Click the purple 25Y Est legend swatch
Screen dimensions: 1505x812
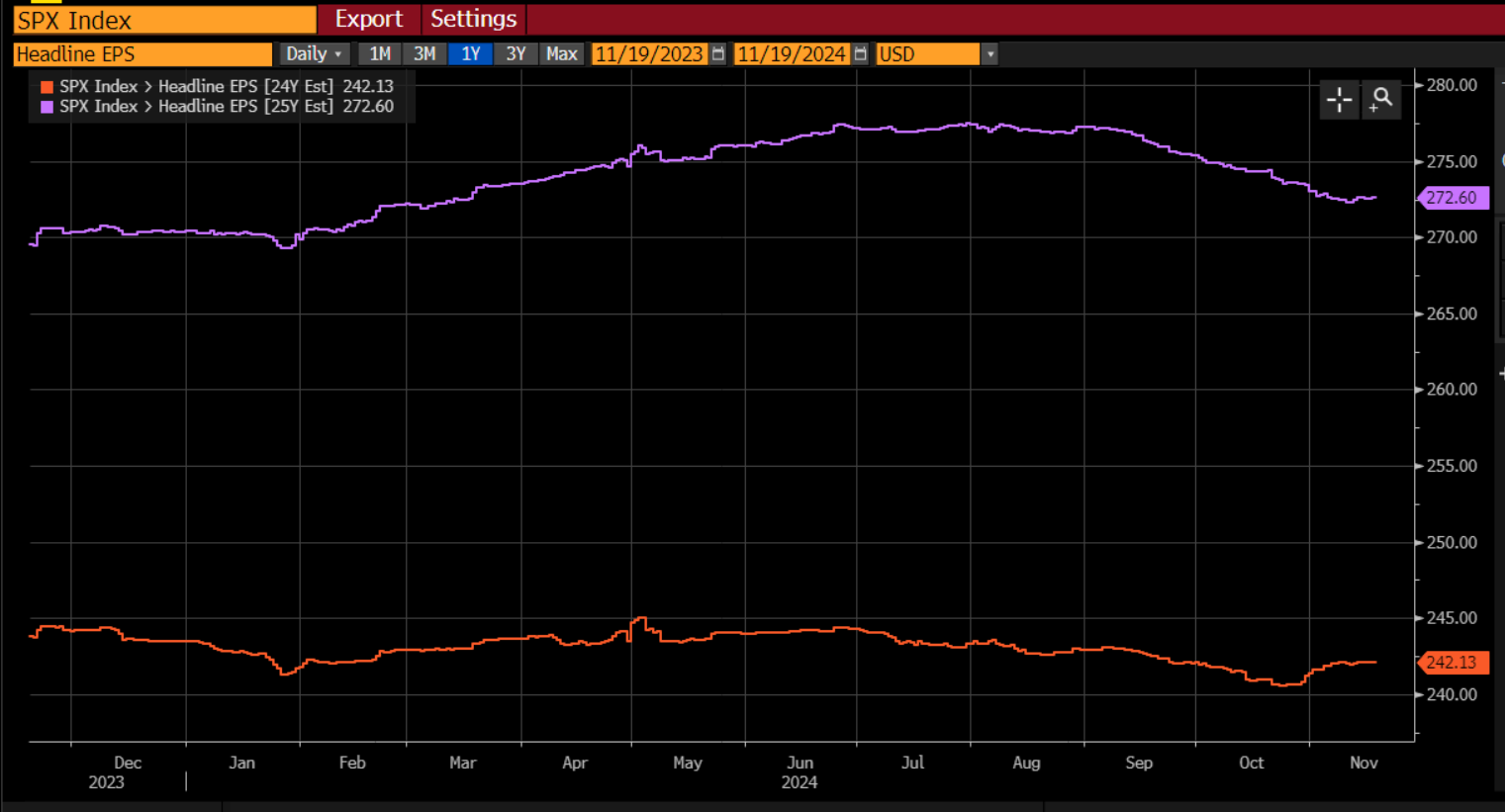click(47, 107)
